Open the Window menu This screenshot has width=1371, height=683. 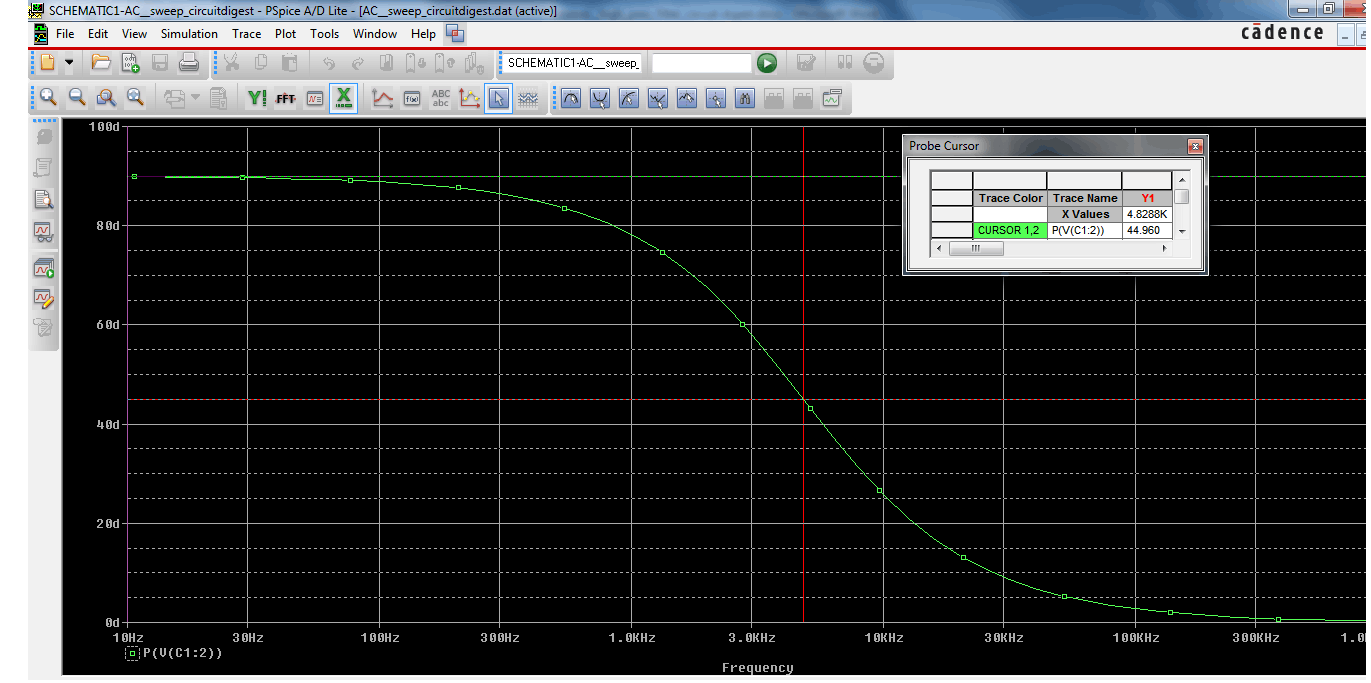pos(375,33)
